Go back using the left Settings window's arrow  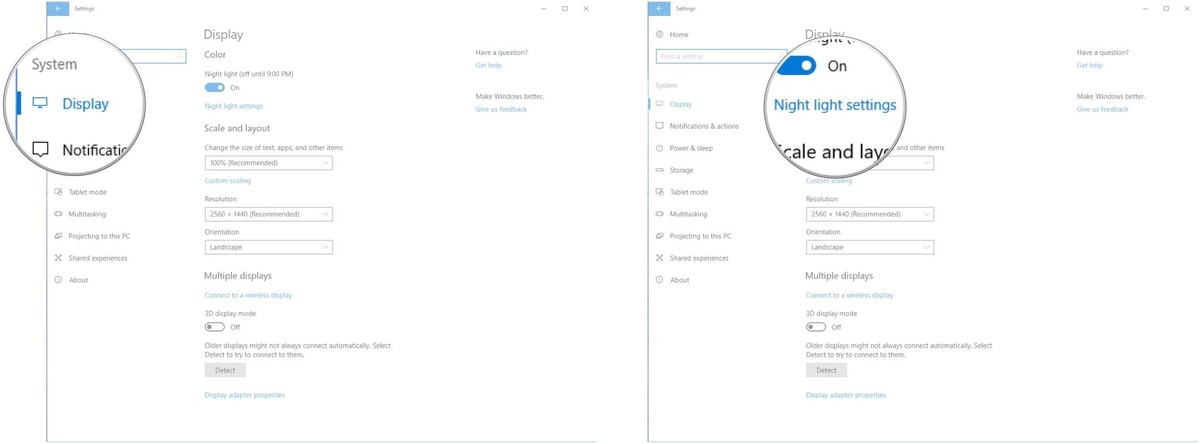pos(58,8)
